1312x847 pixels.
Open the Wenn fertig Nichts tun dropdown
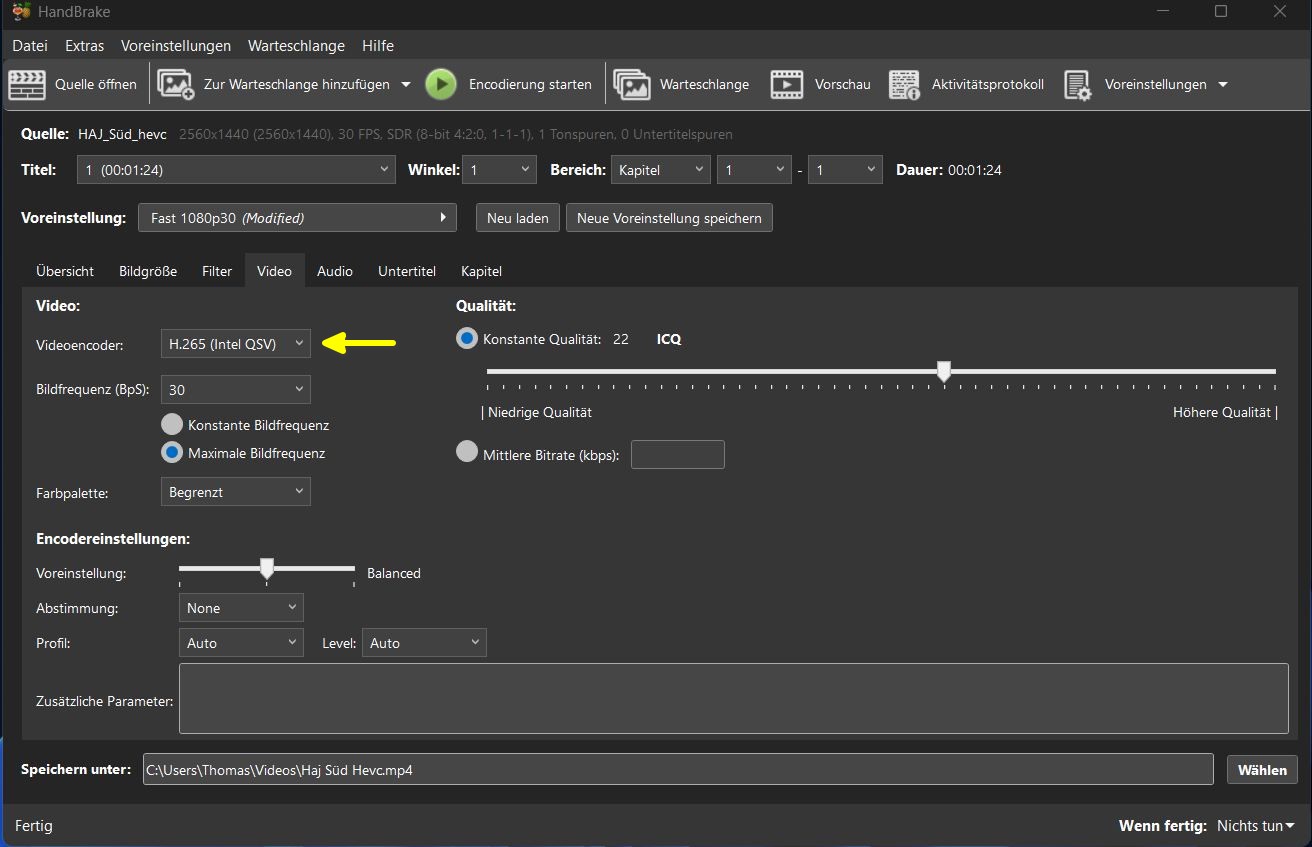[x=1255, y=826]
